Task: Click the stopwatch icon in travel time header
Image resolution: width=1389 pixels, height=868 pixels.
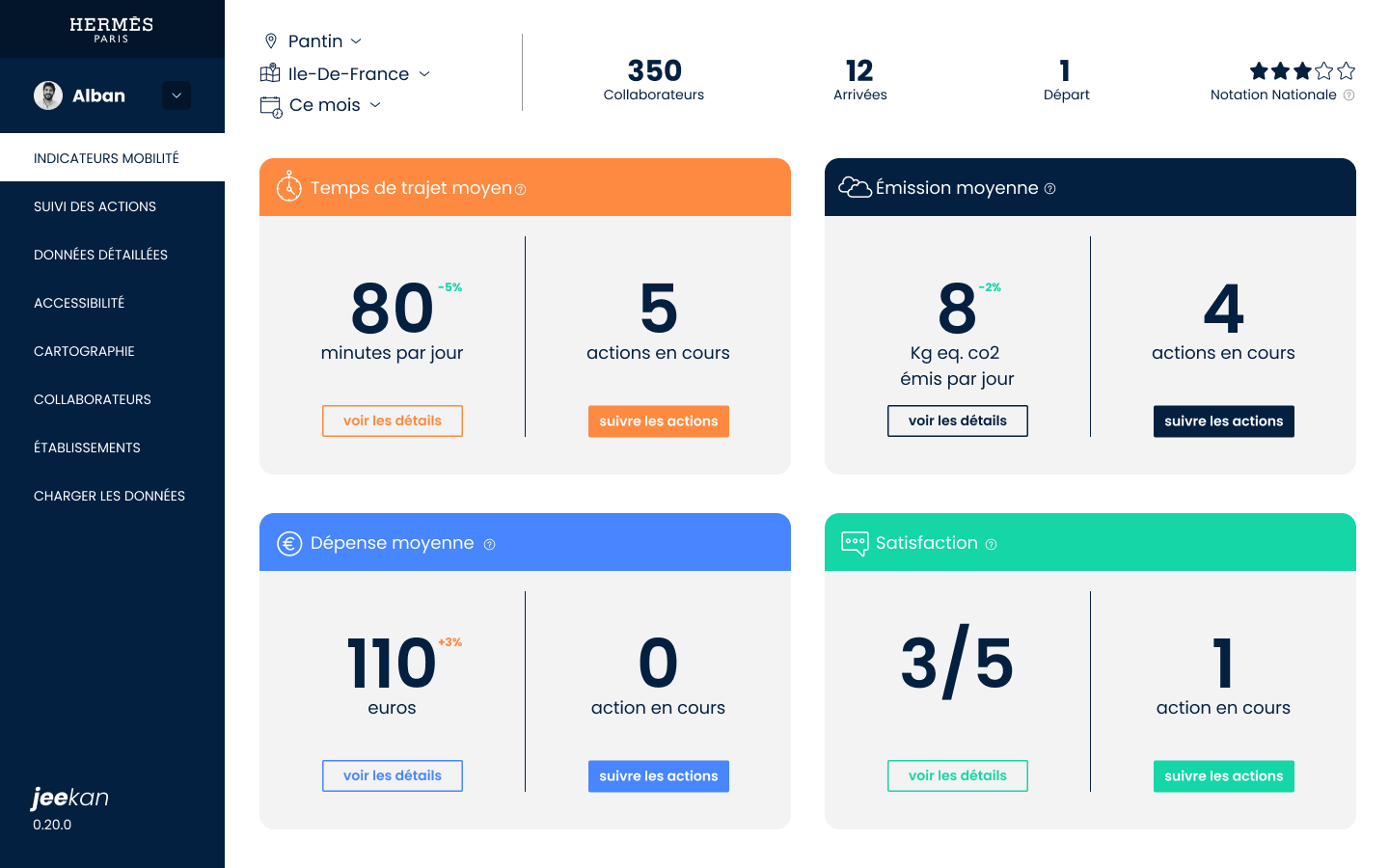Action: [289, 187]
